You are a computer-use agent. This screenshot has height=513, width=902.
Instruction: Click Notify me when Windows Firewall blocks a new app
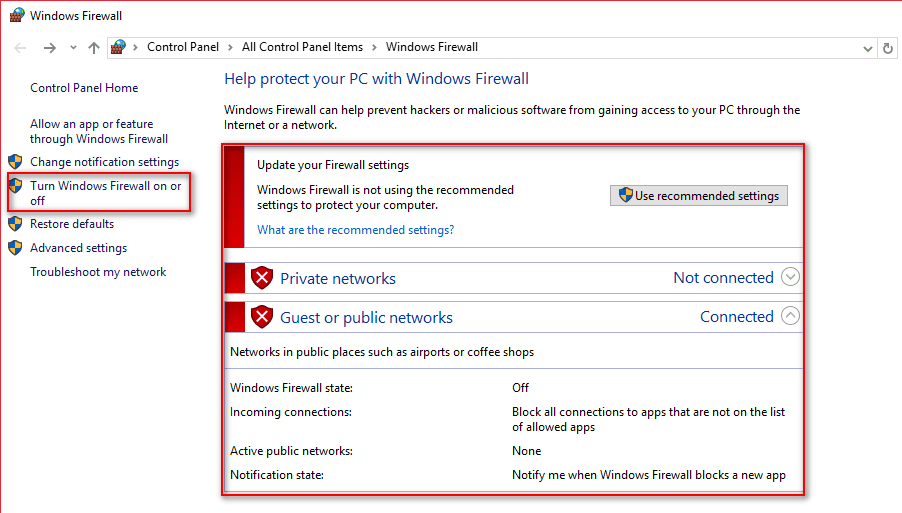tap(649, 475)
